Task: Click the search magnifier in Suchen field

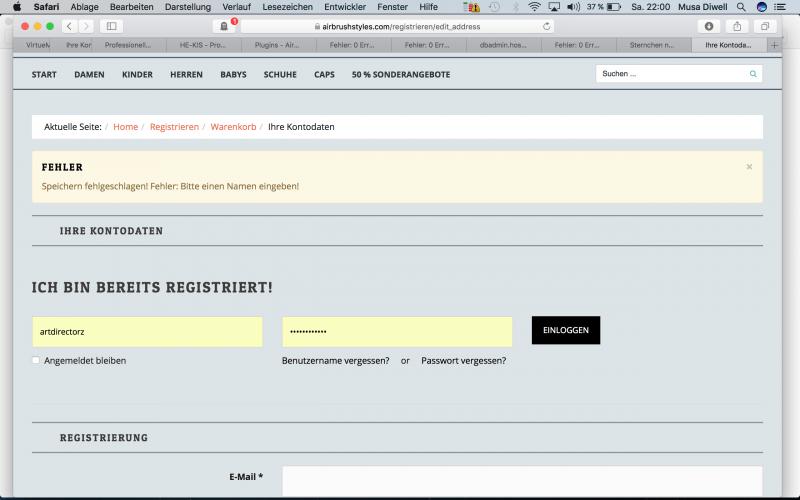Action: [x=753, y=74]
